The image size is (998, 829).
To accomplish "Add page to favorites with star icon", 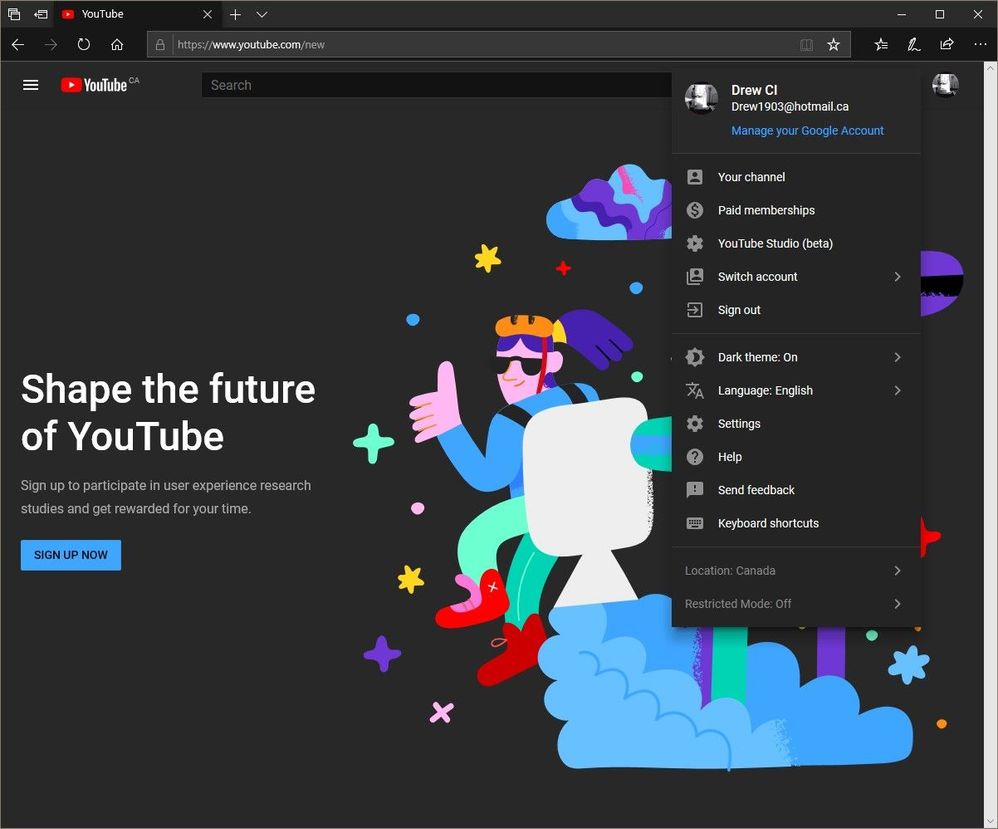I will tap(833, 45).
